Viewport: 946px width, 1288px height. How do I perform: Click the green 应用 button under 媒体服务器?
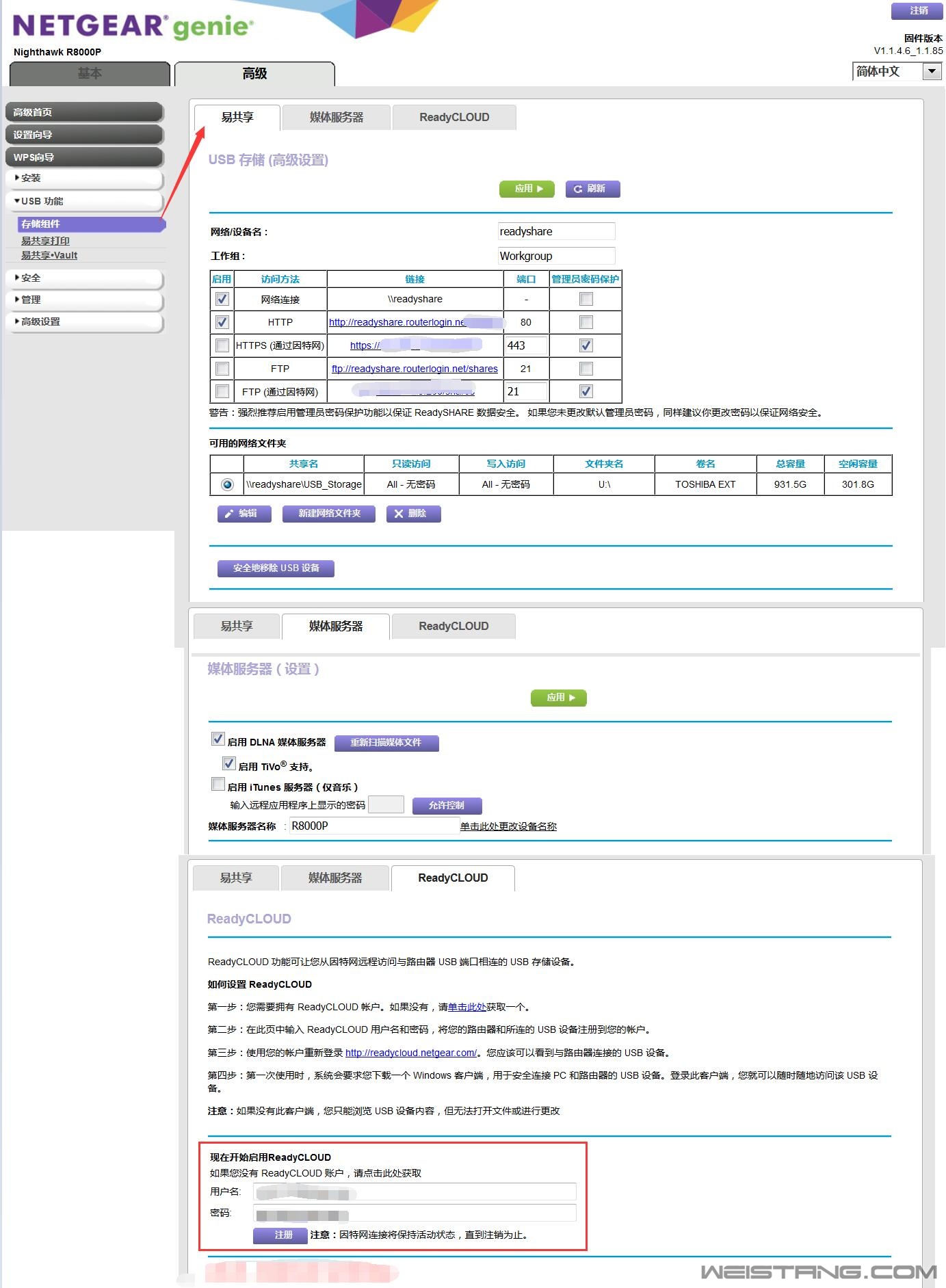(559, 698)
